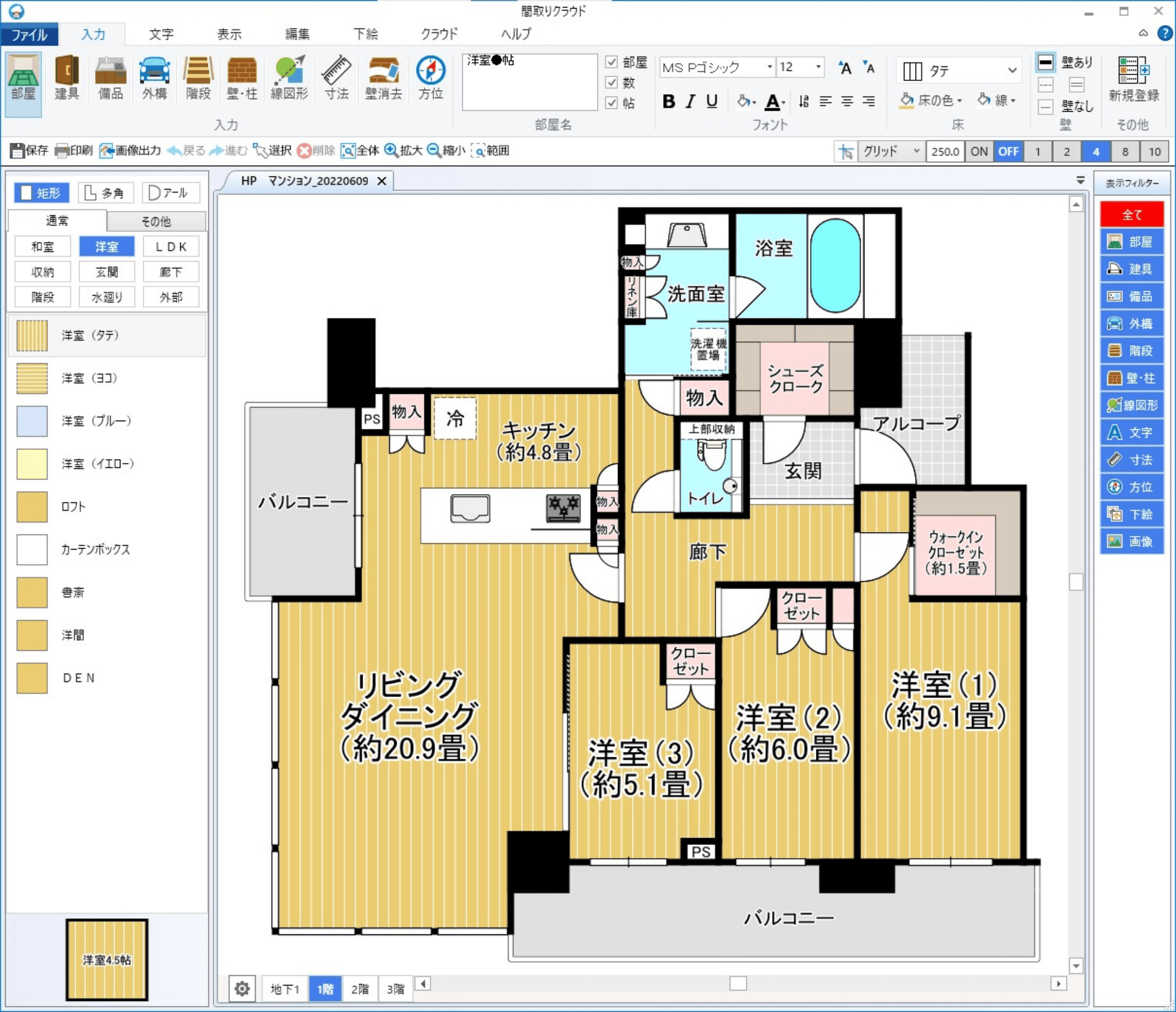Select the ＬＤＫ room type button
This screenshot has height=1012, width=1176.
(x=171, y=247)
